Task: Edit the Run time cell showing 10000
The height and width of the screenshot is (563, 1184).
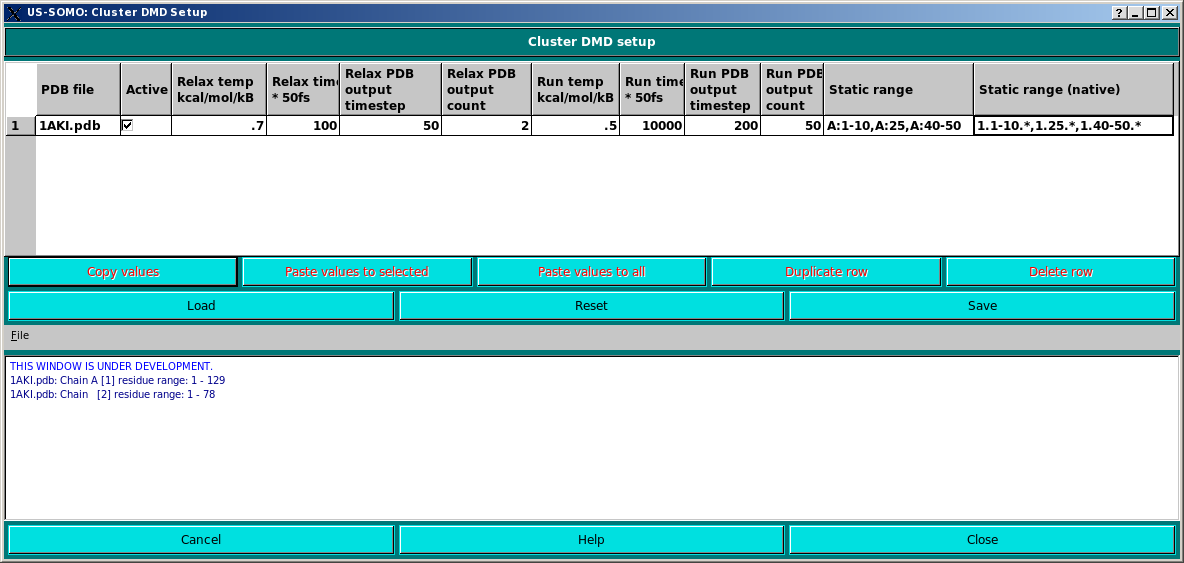Action: (x=652, y=126)
